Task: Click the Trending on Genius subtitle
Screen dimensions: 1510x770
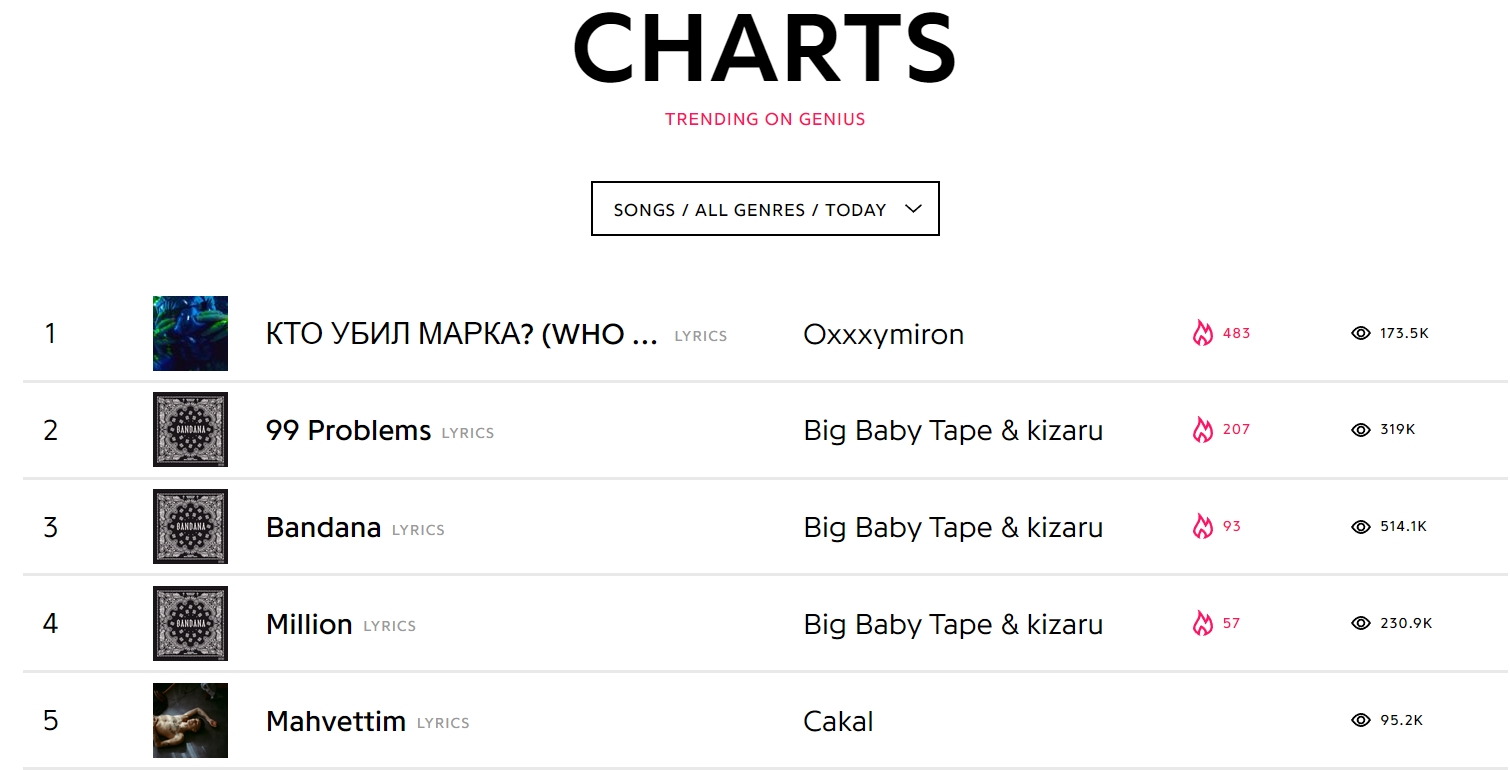Action: click(x=765, y=119)
